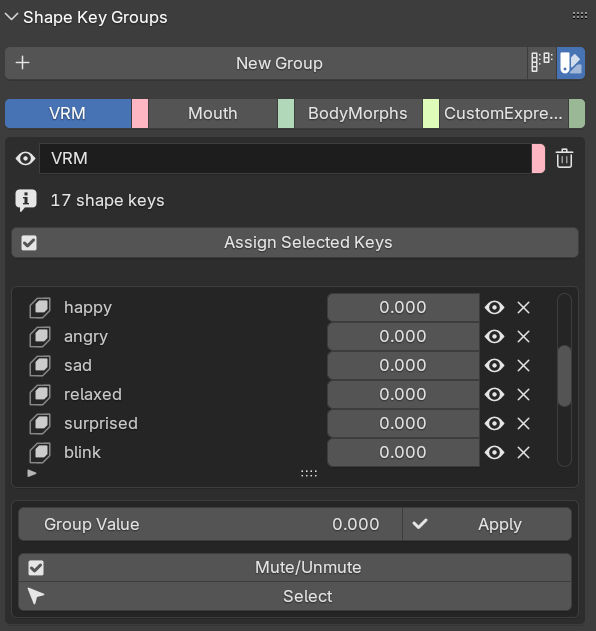The image size is (596, 631).
Task: Click pink color swatch next to VRM tab
Action: pyautogui.click(x=140, y=113)
